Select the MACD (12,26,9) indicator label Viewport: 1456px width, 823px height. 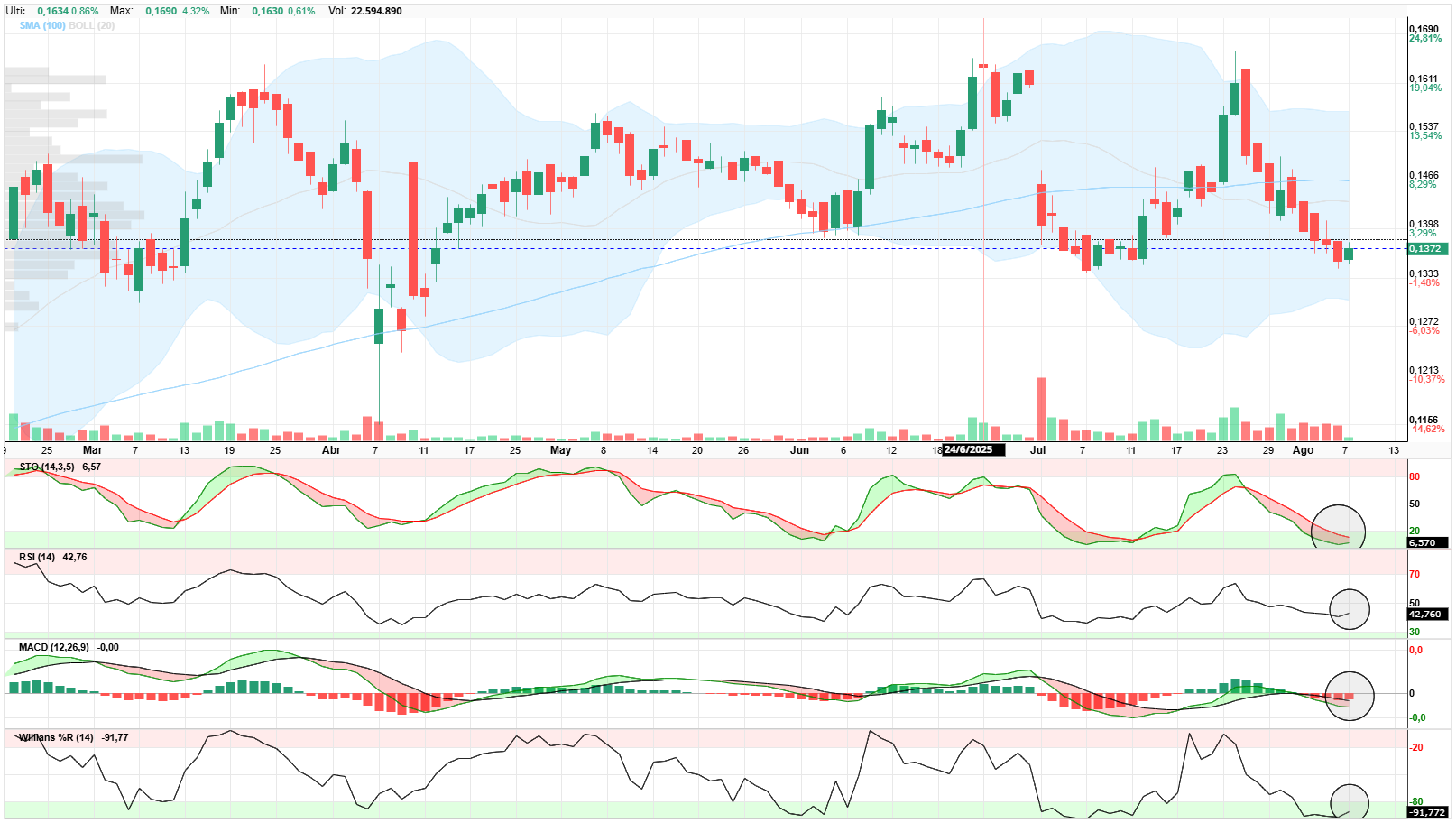coord(54,647)
